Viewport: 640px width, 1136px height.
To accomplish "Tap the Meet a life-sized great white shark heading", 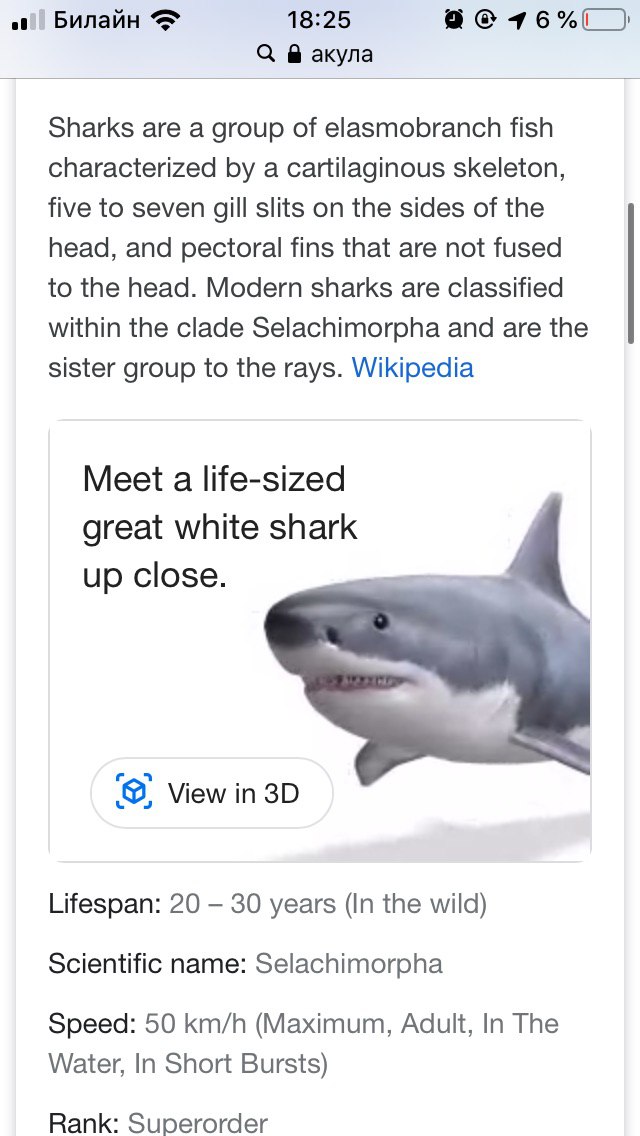I will click(220, 527).
